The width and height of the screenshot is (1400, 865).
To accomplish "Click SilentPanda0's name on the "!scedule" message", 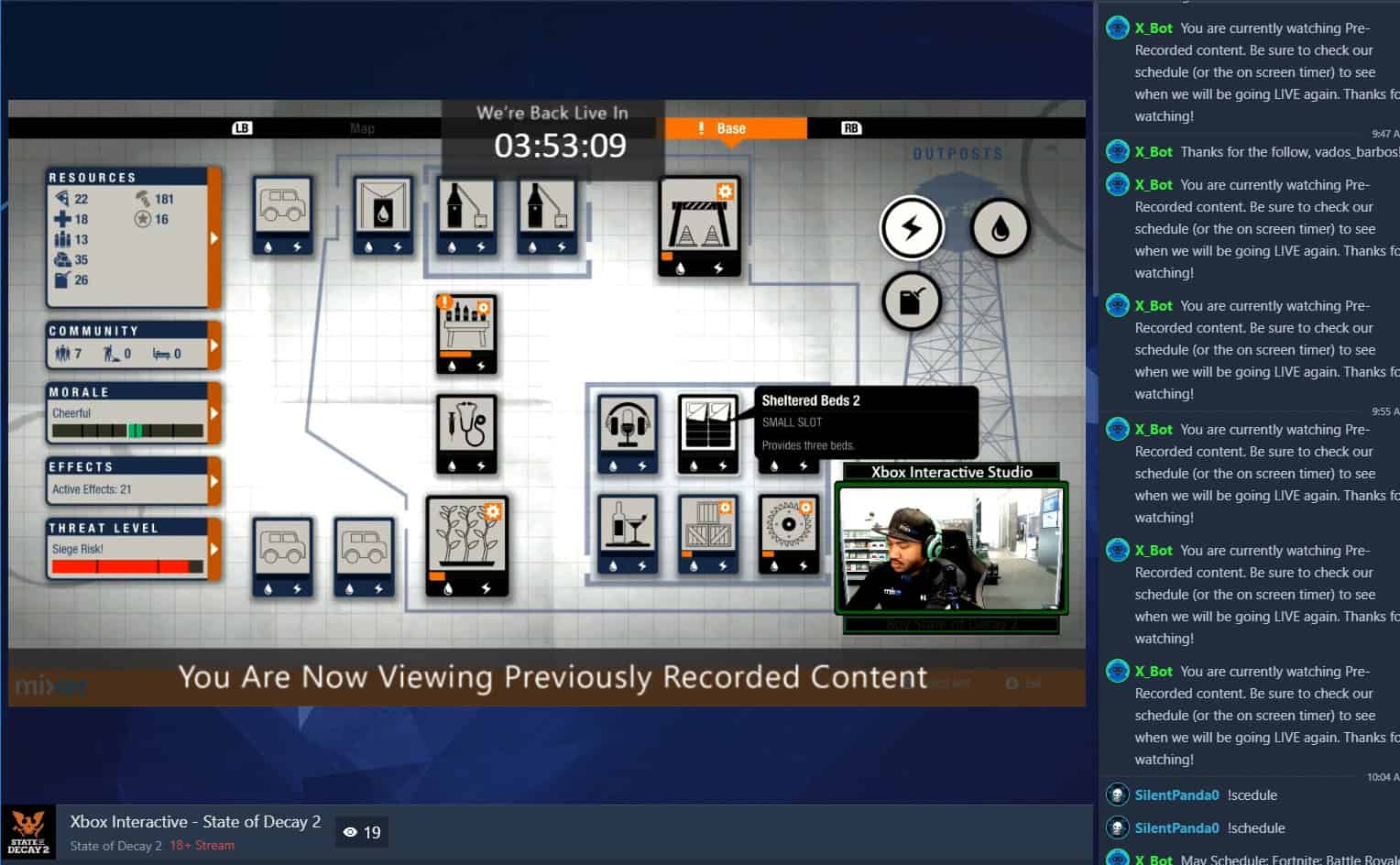I will [1176, 795].
